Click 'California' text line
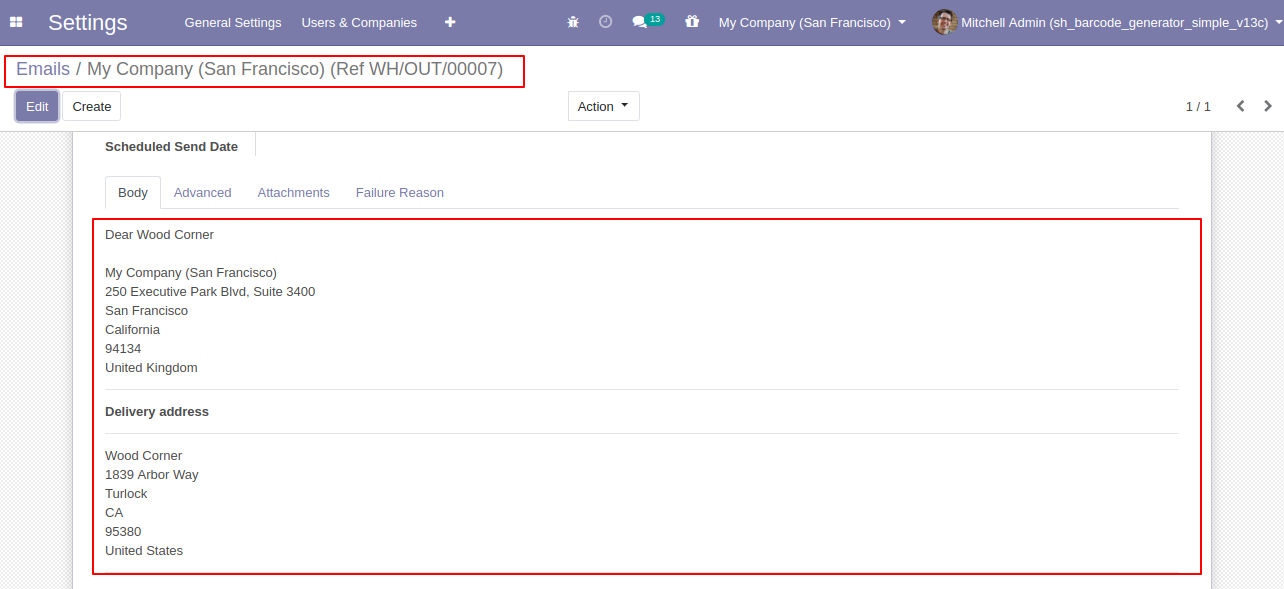The height and width of the screenshot is (589, 1284). pyautogui.click(x=132, y=329)
